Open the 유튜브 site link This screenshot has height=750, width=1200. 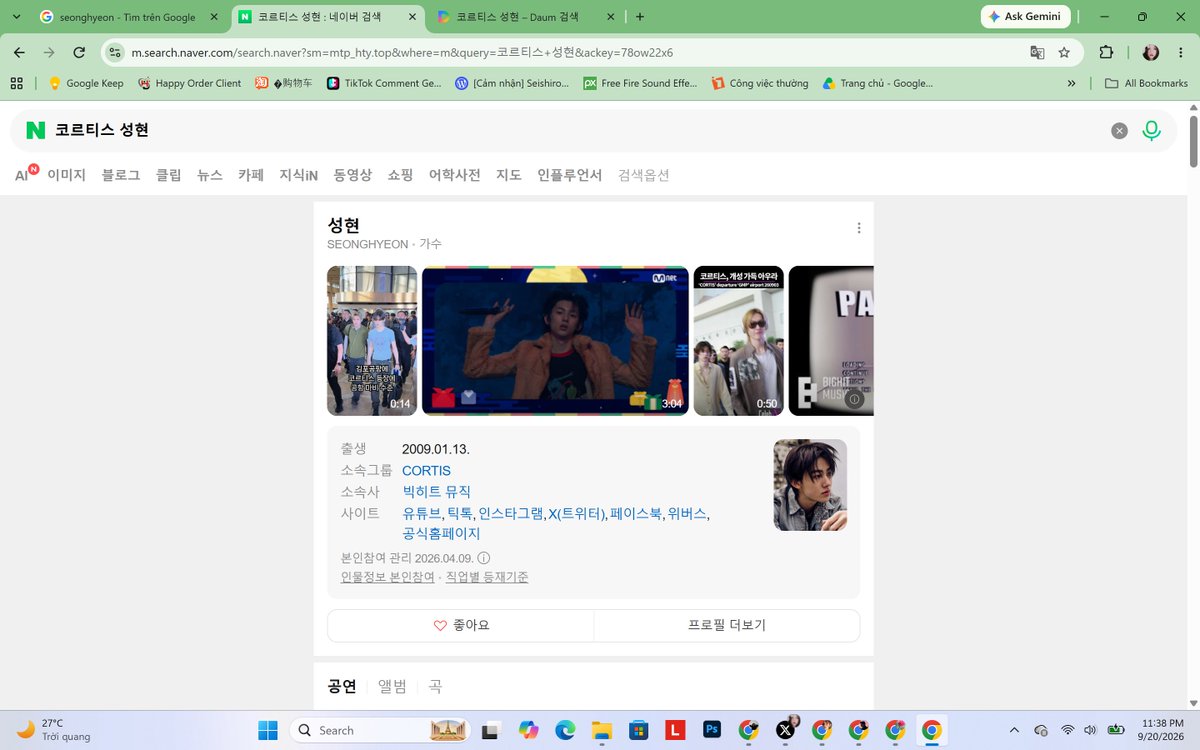pos(421,513)
